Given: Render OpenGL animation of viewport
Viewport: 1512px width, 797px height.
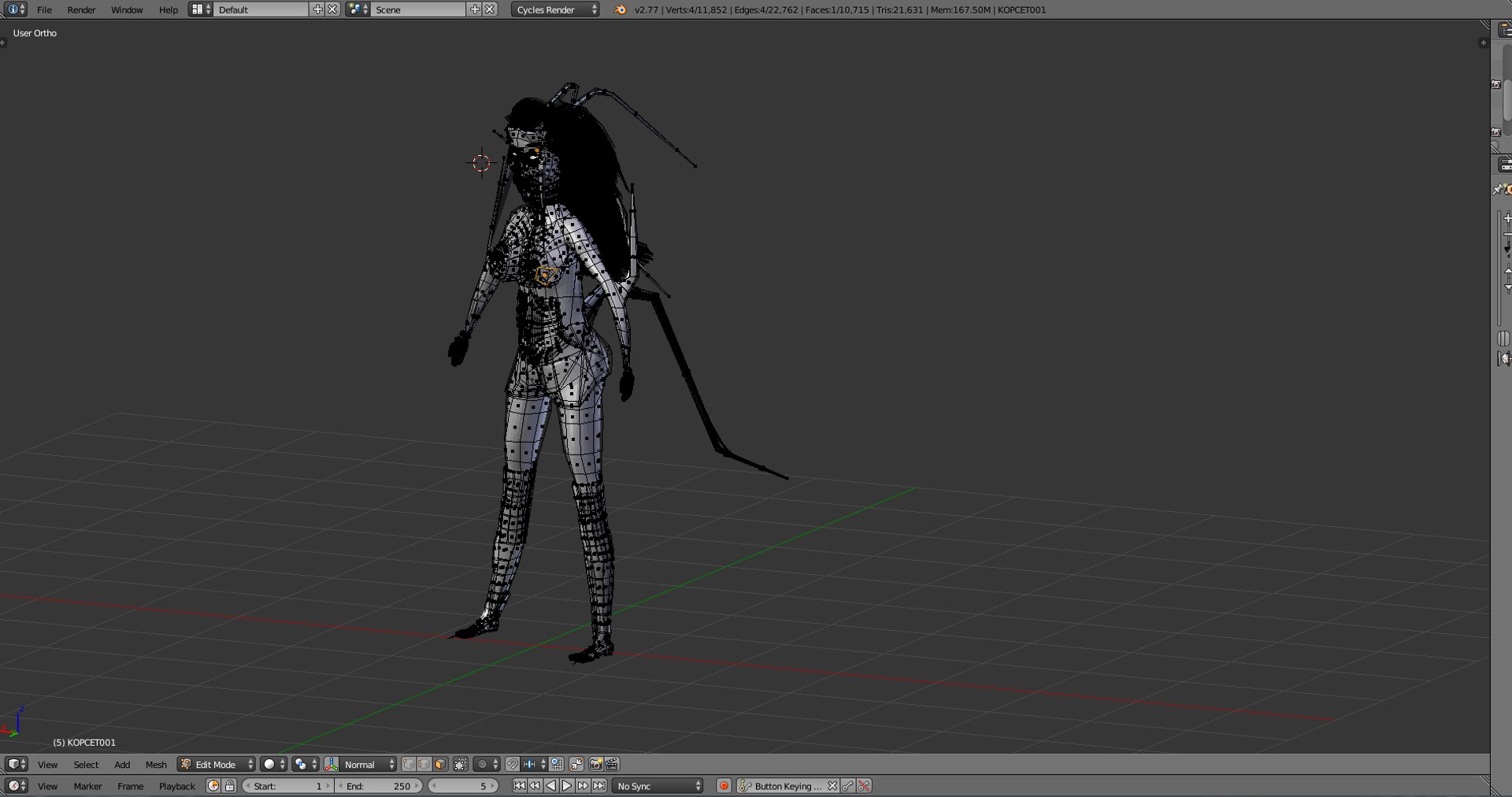Looking at the screenshot, I should click(x=612, y=764).
